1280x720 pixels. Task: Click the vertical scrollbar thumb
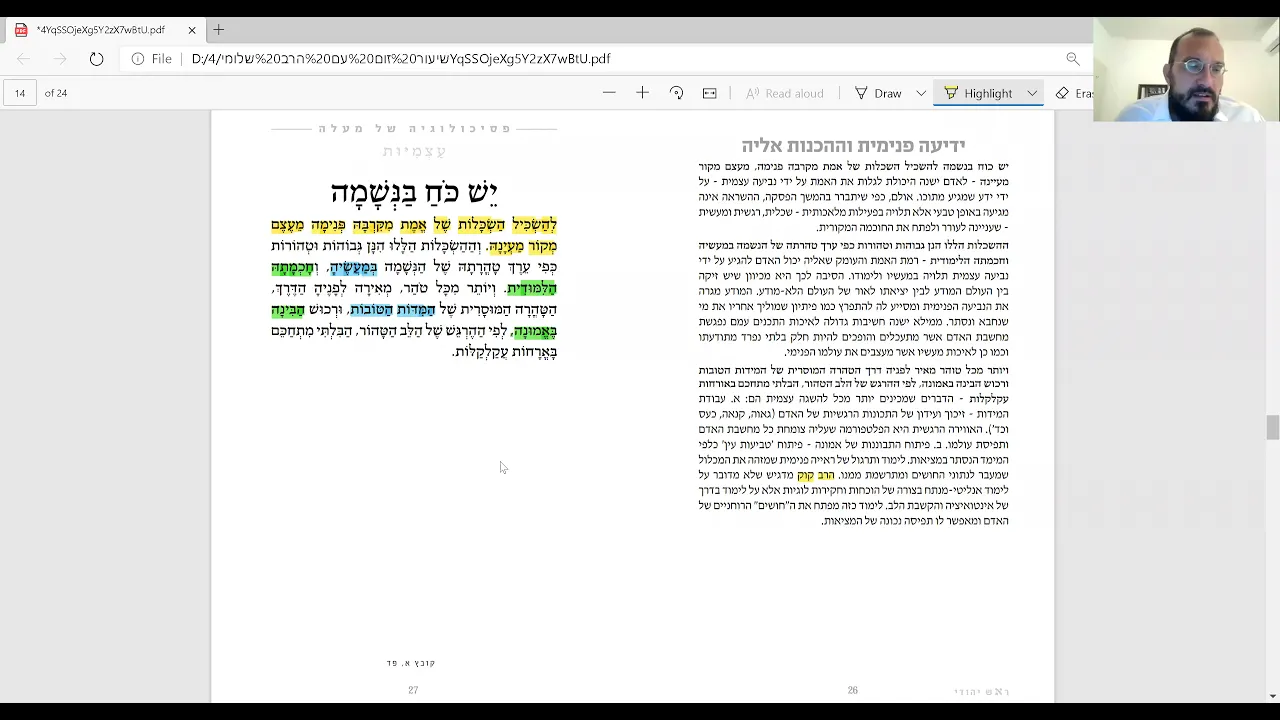click(x=1272, y=427)
